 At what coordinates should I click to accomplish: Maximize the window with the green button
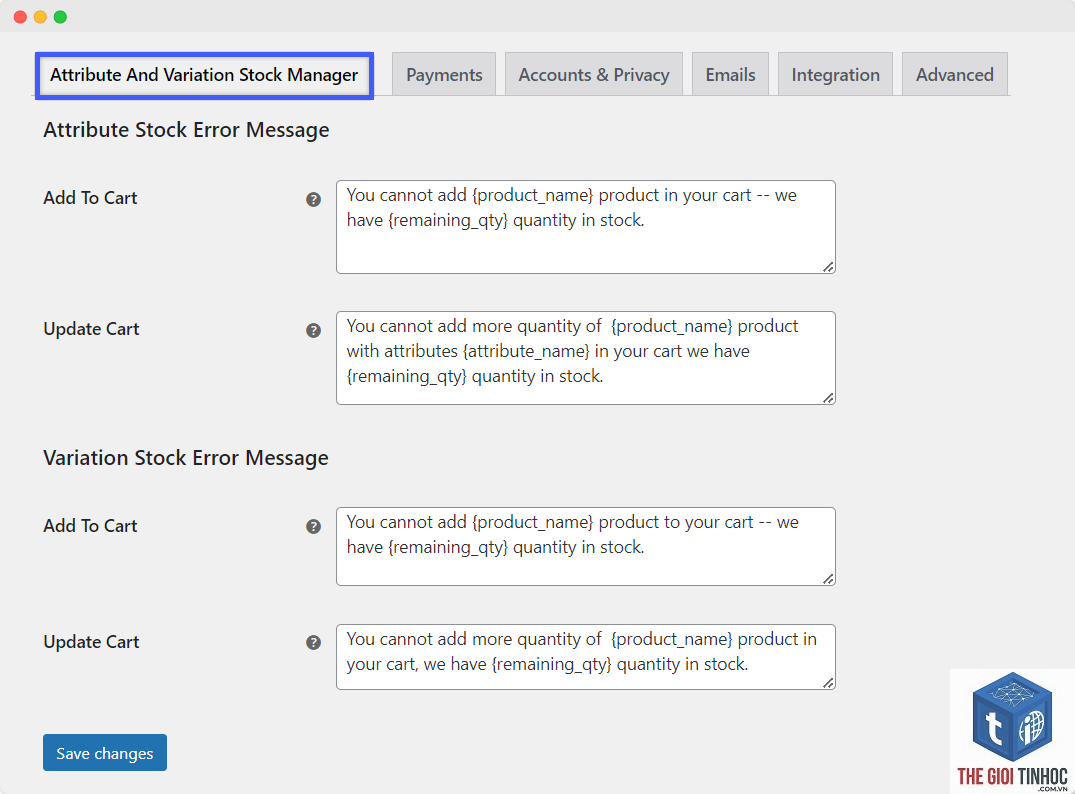click(x=60, y=17)
